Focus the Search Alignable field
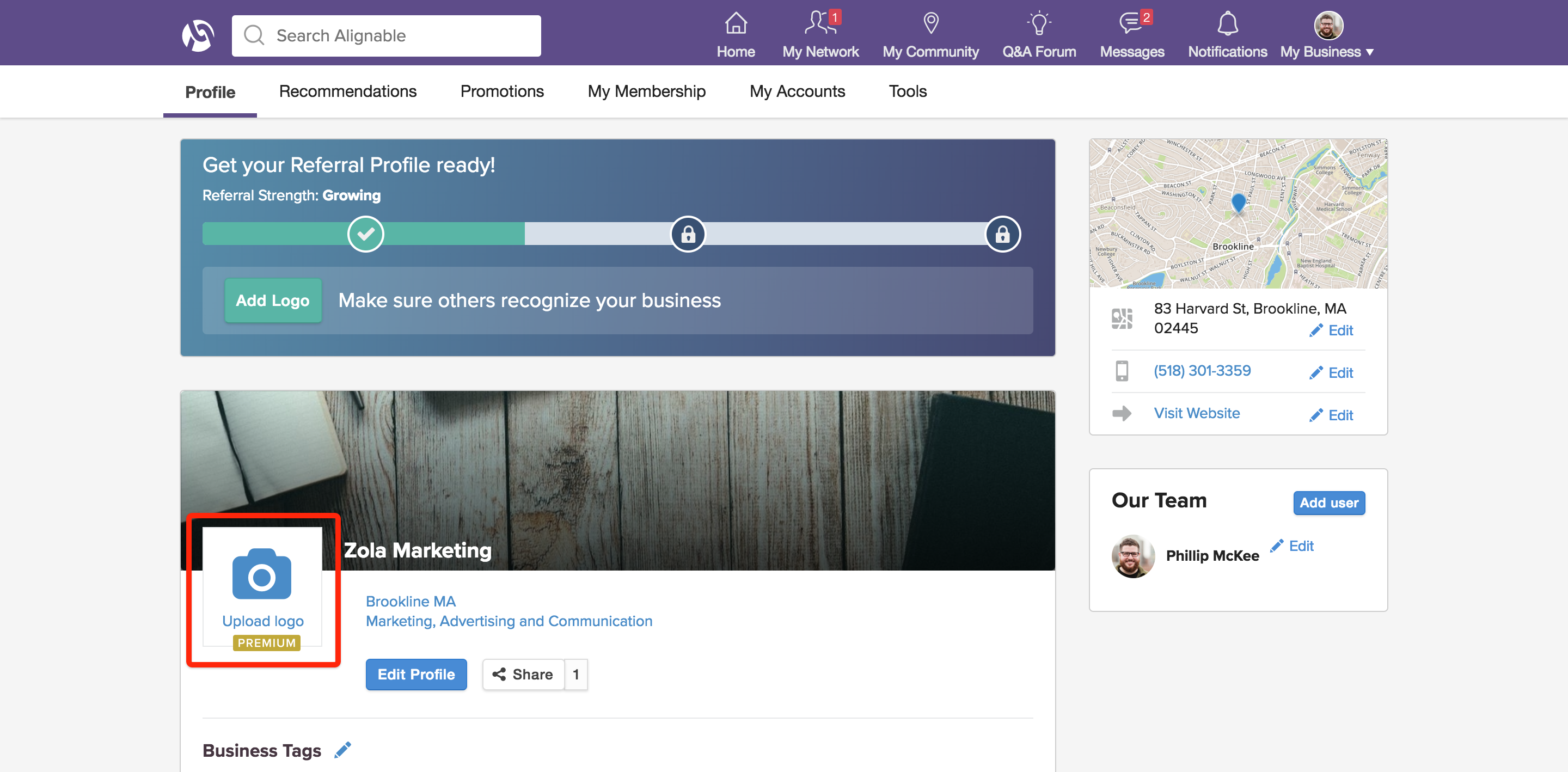This screenshot has width=1568, height=772. [x=386, y=36]
